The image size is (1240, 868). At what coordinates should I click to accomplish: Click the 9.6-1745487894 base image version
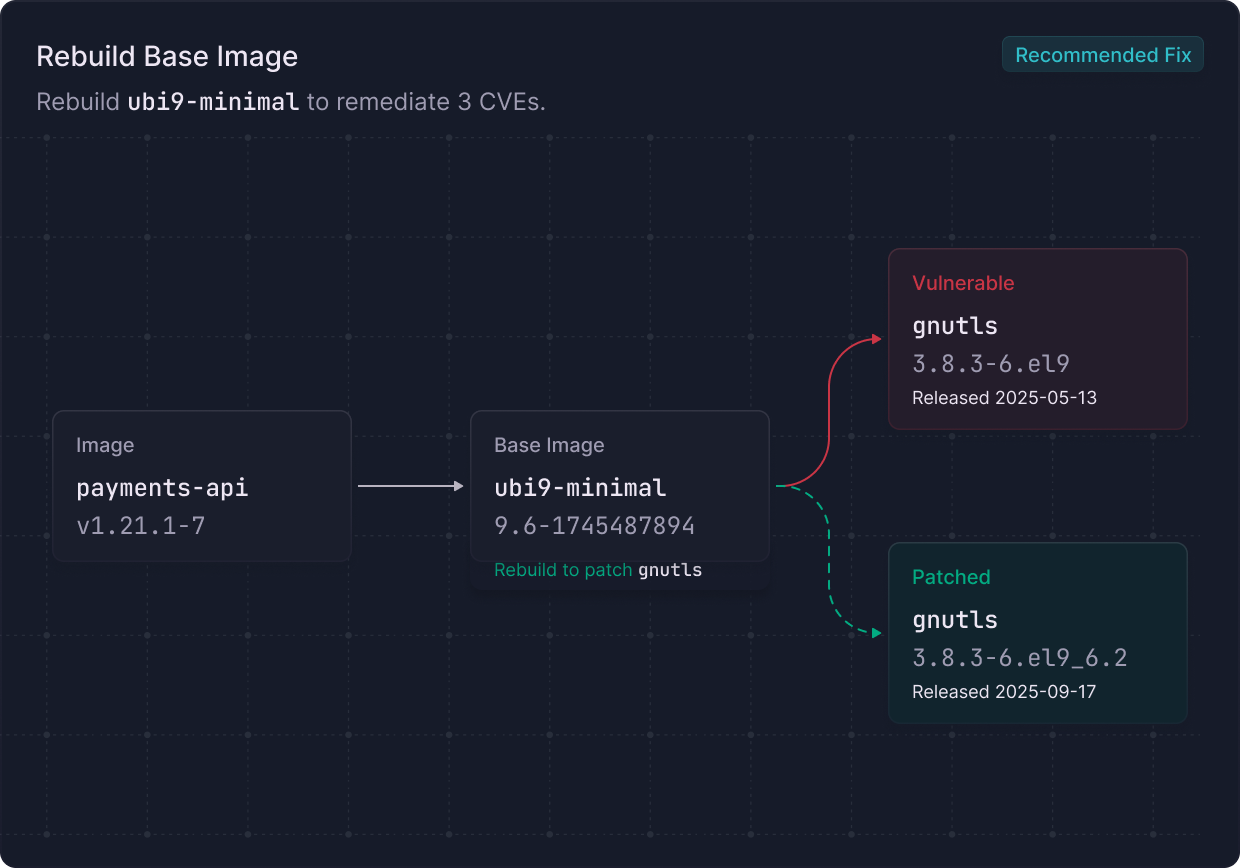pyautogui.click(x=594, y=526)
